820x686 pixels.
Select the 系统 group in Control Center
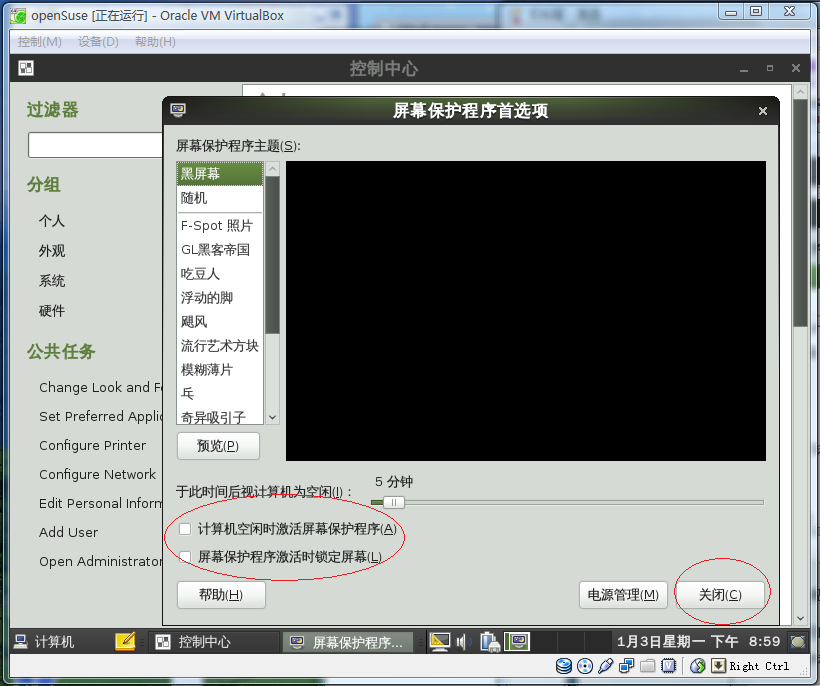coord(52,281)
